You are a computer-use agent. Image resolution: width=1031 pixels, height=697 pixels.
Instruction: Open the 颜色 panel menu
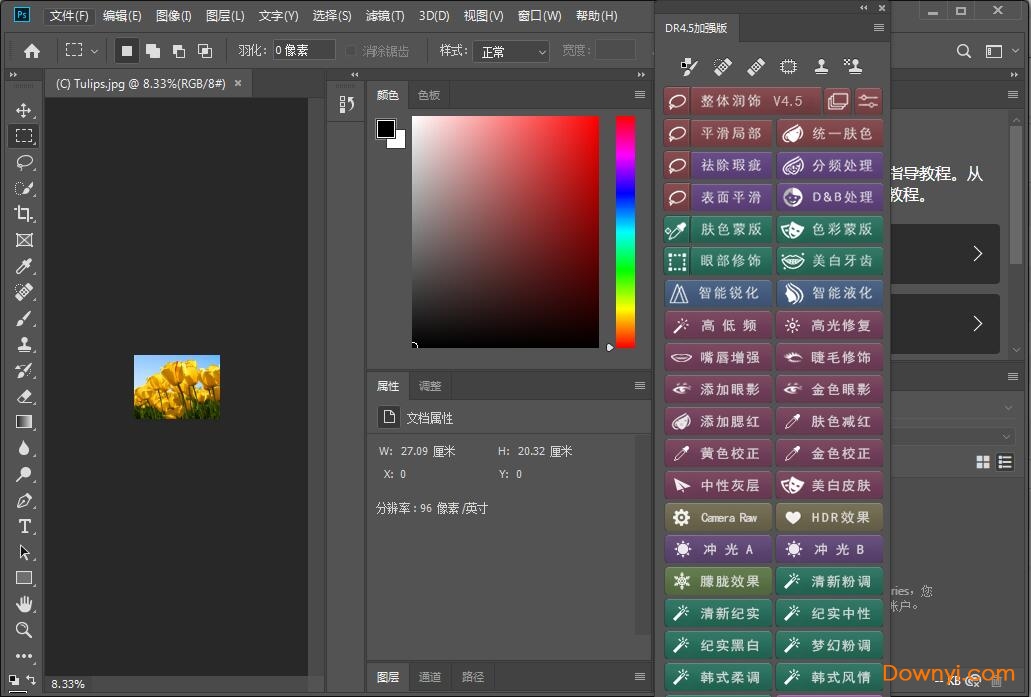[x=639, y=94]
